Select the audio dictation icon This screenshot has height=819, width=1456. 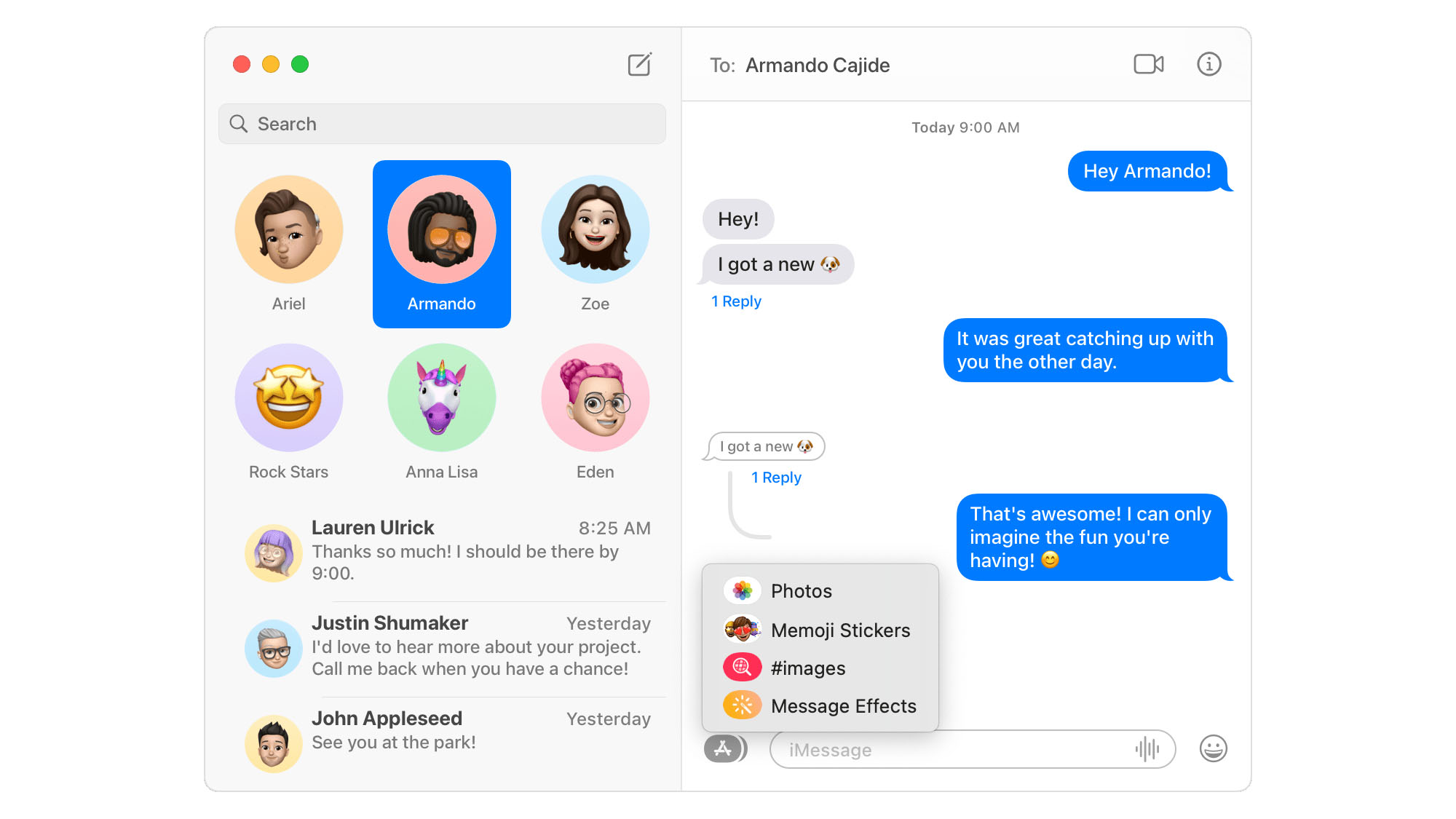coord(1148,749)
